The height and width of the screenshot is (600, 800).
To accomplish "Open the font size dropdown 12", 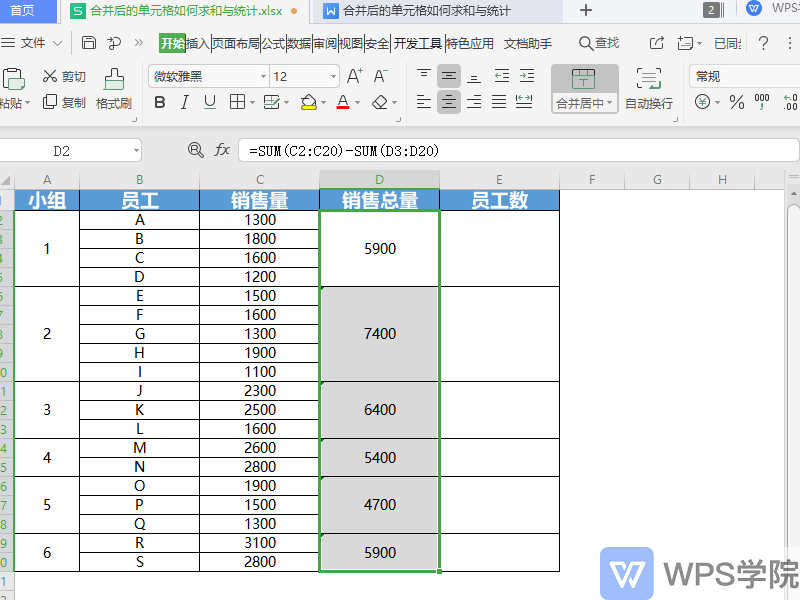I will point(333,77).
